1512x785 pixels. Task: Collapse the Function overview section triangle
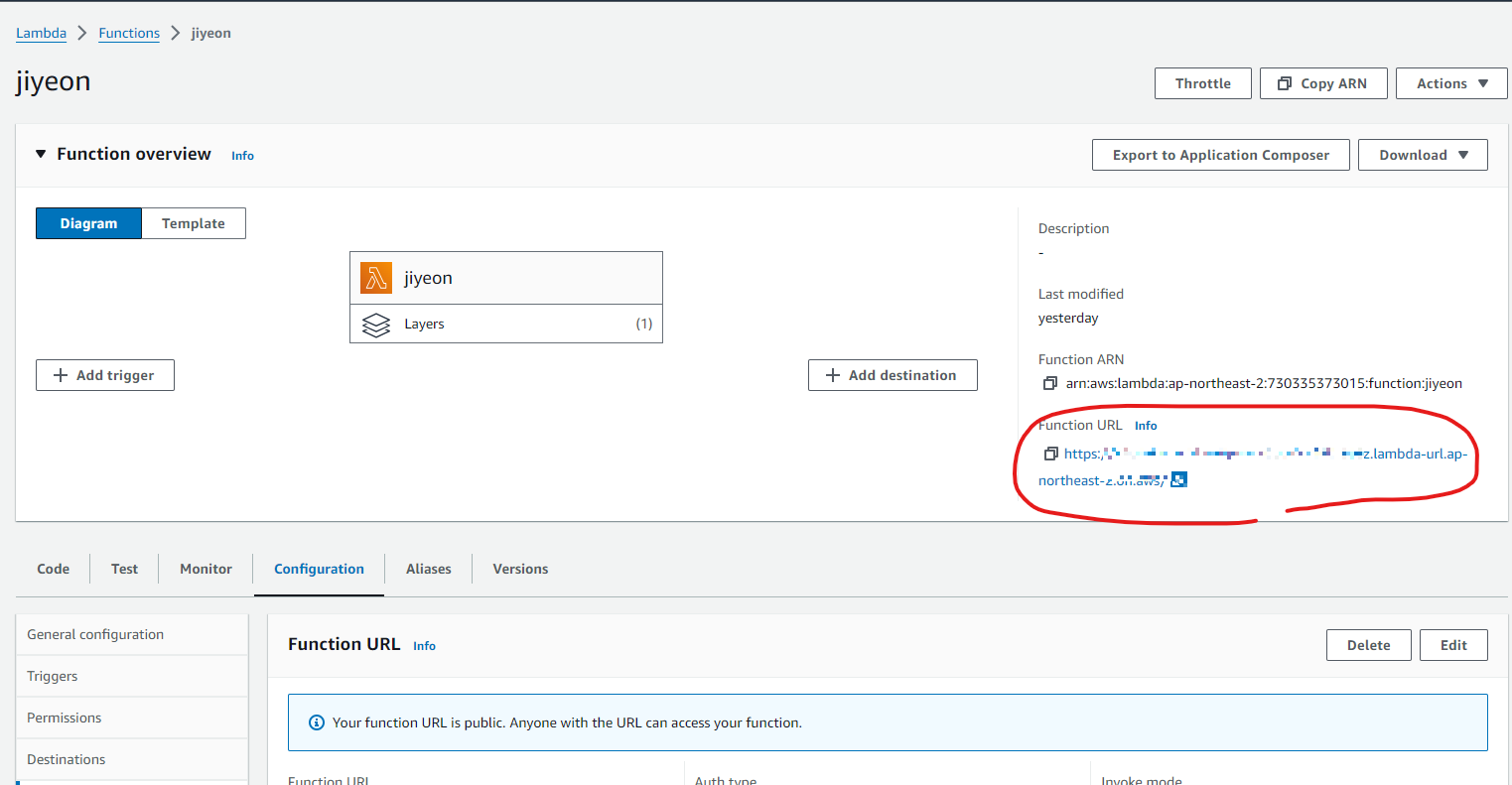41,154
